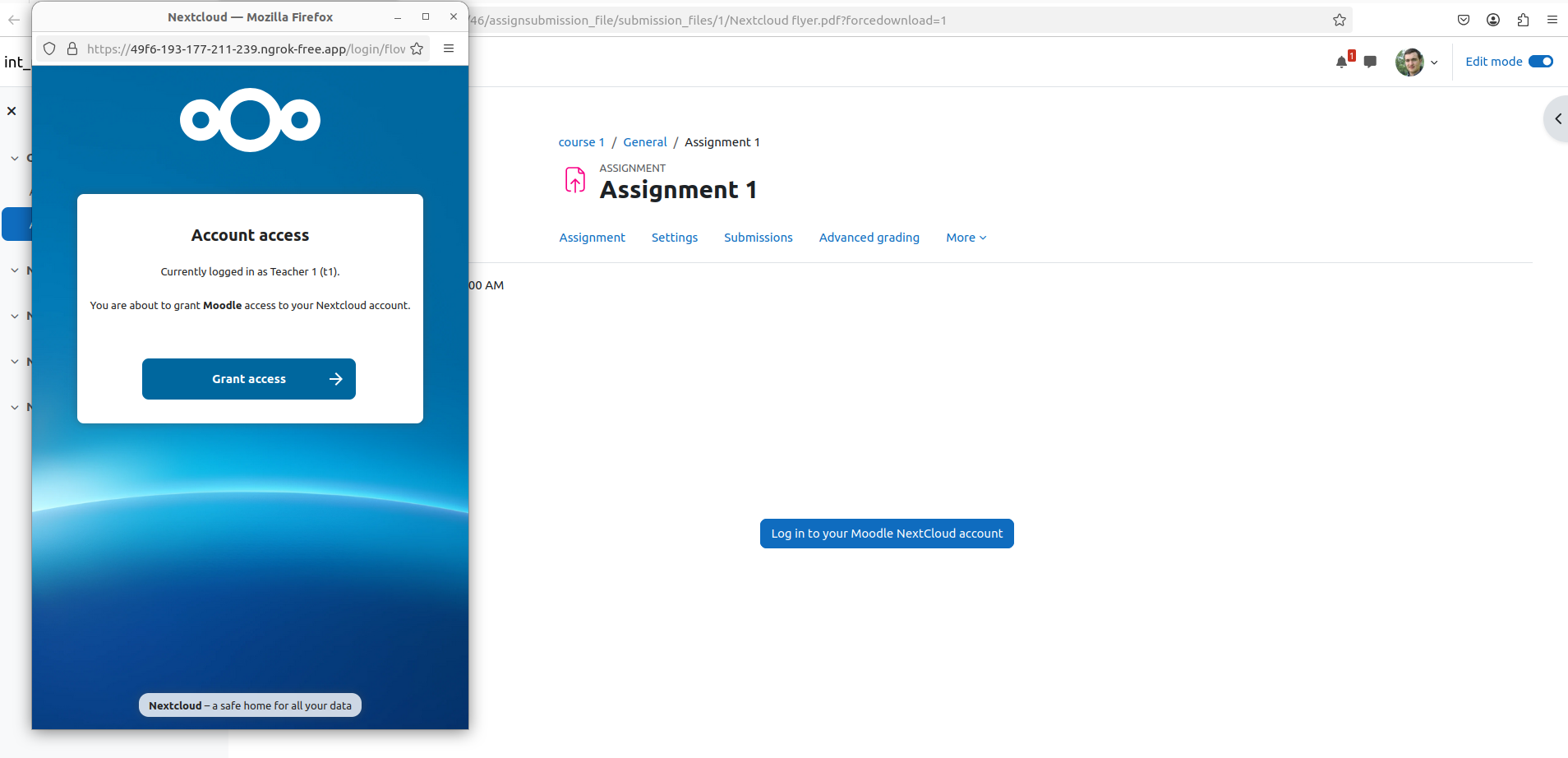Toggle the Edit mode switch
This screenshot has width=1568, height=758.
pos(1541,62)
